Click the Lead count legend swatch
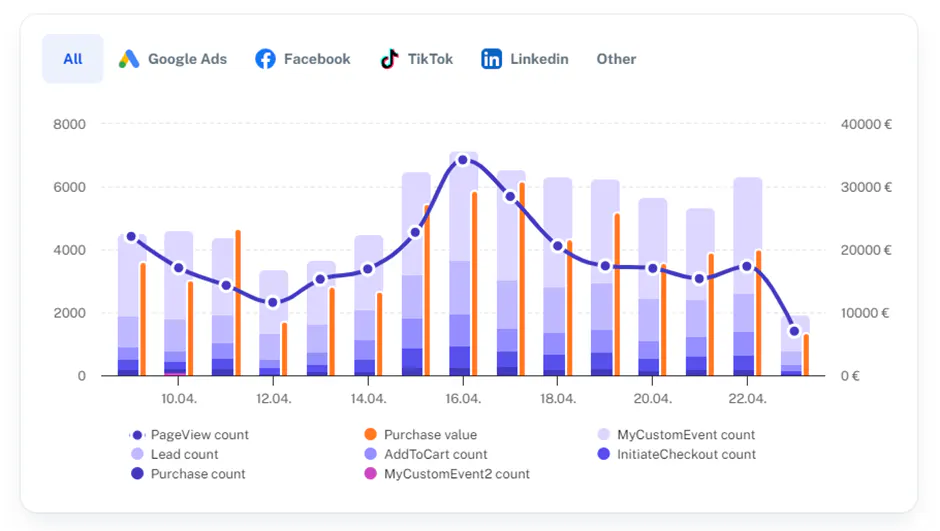Image resolution: width=940 pixels, height=531 pixels. point(137,454)
